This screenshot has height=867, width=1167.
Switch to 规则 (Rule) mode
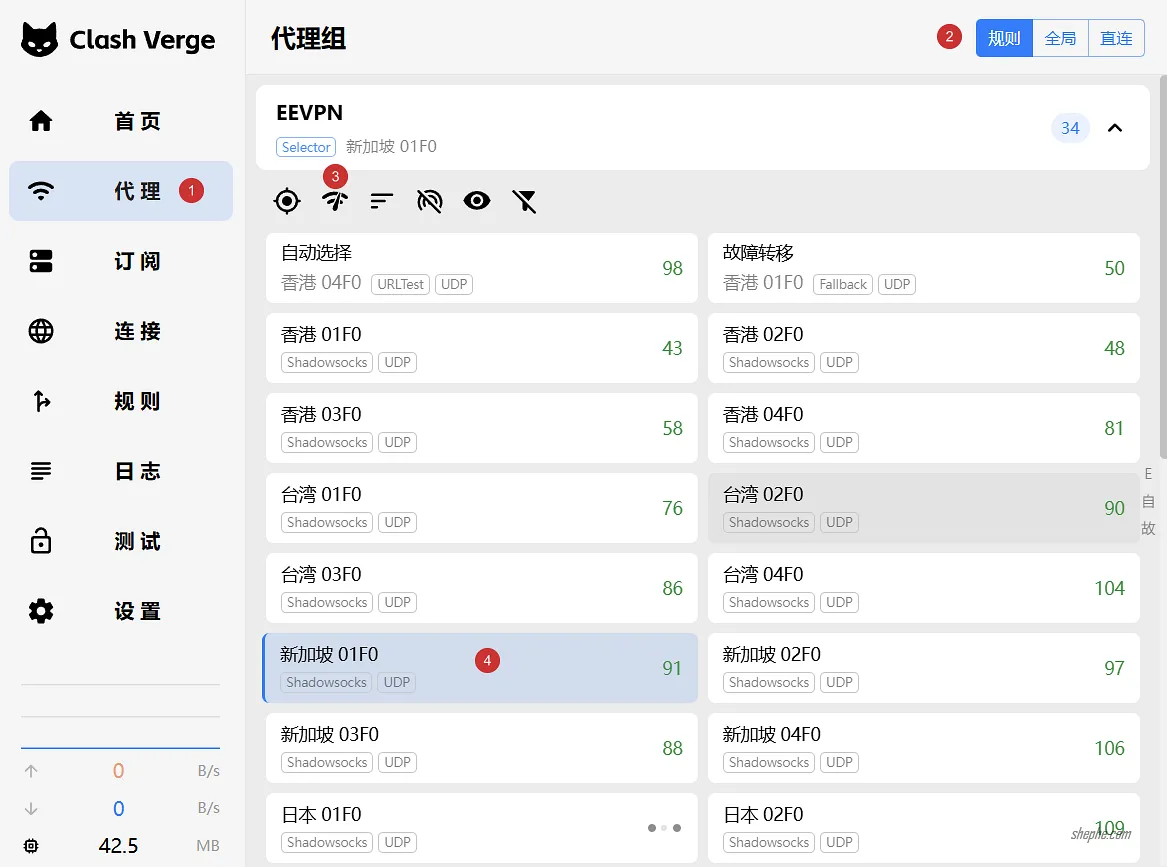pos(1004,39)
